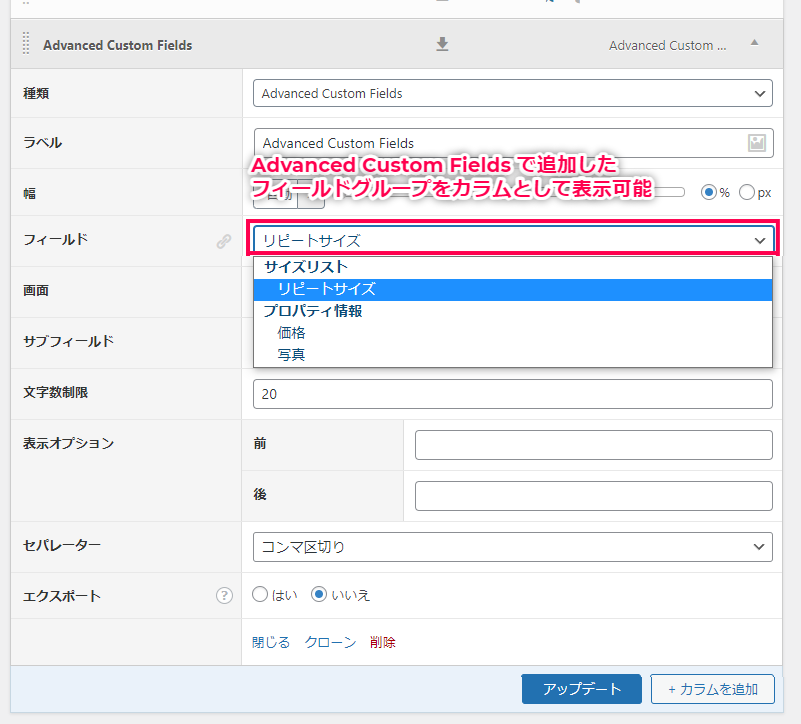Select リピートサイズ in the dropdown list
The height and width of the screenshot is (724, 801).
[x=512, y=290]
